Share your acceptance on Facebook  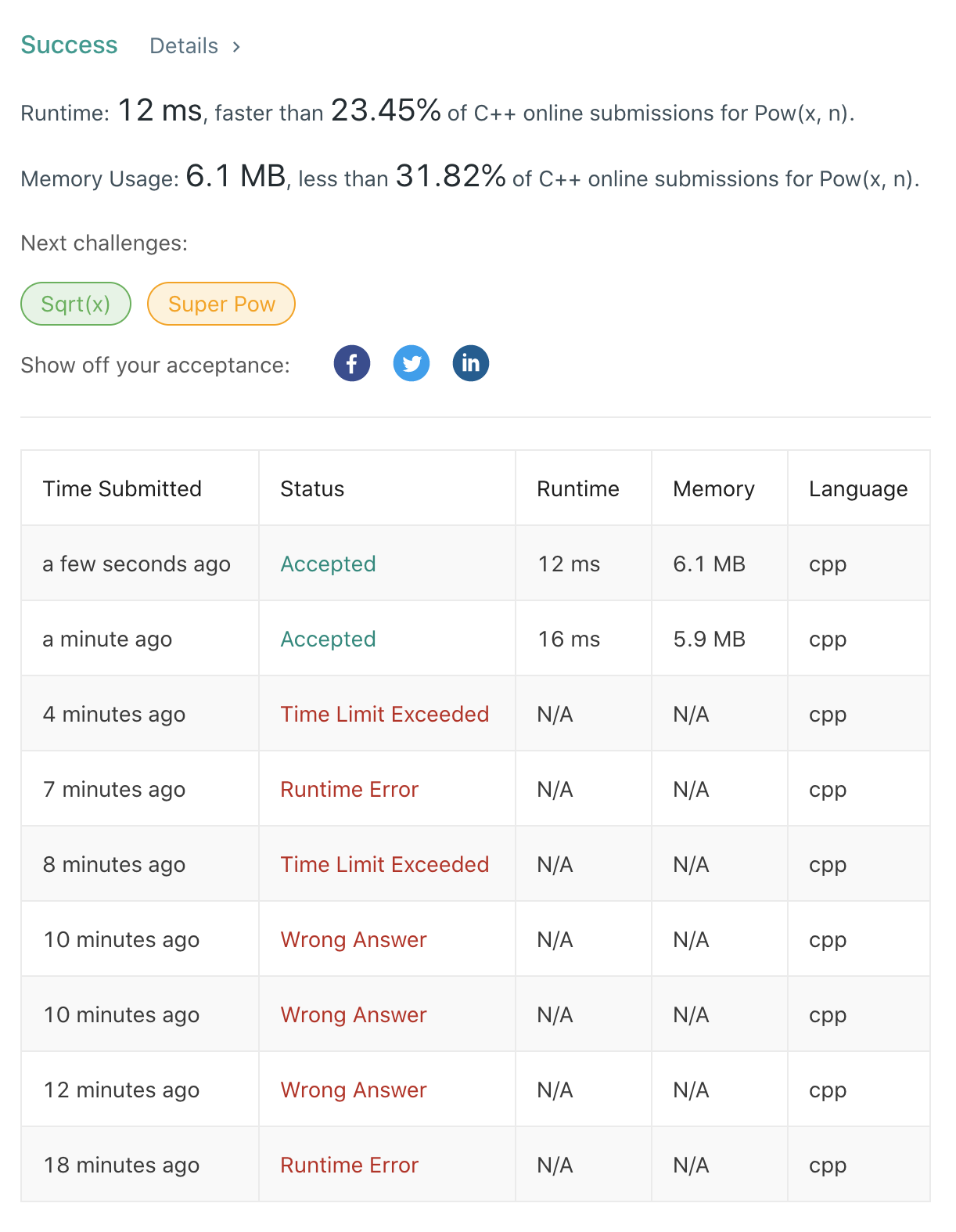(x=352, y=363)
